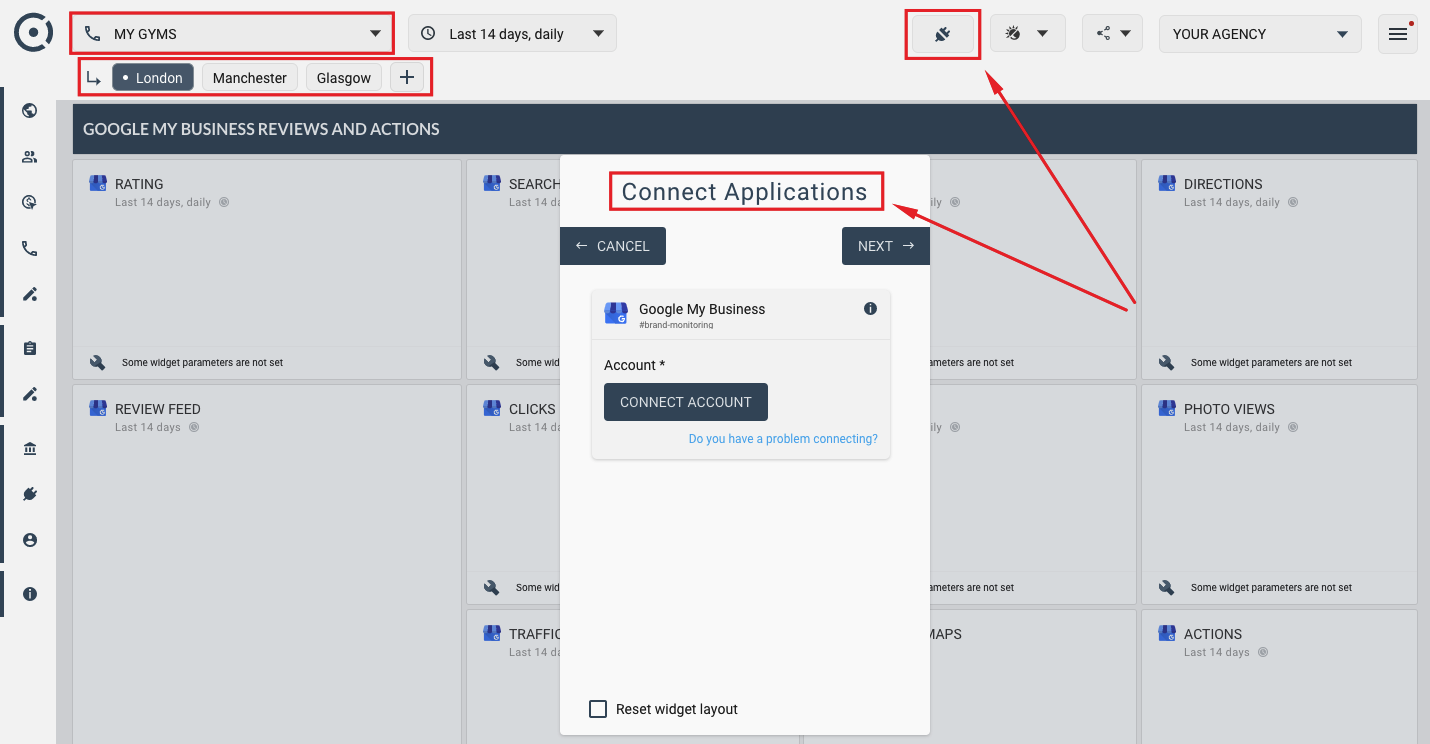
Task: Click 'Some widget parameters are not set' in RATING widget
Action: (202, 363)
